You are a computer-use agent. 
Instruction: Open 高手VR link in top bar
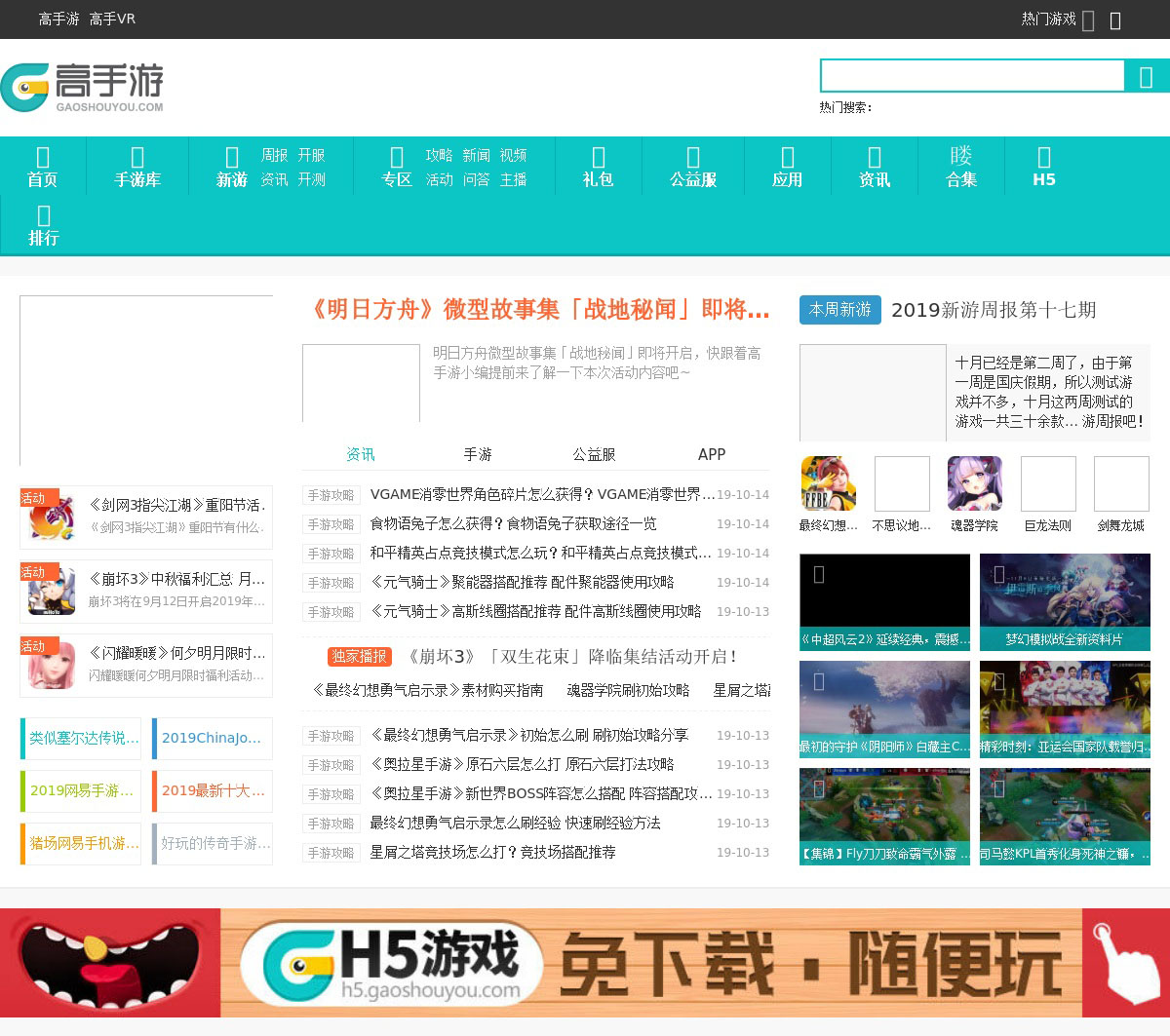click(x=112, y=19)
